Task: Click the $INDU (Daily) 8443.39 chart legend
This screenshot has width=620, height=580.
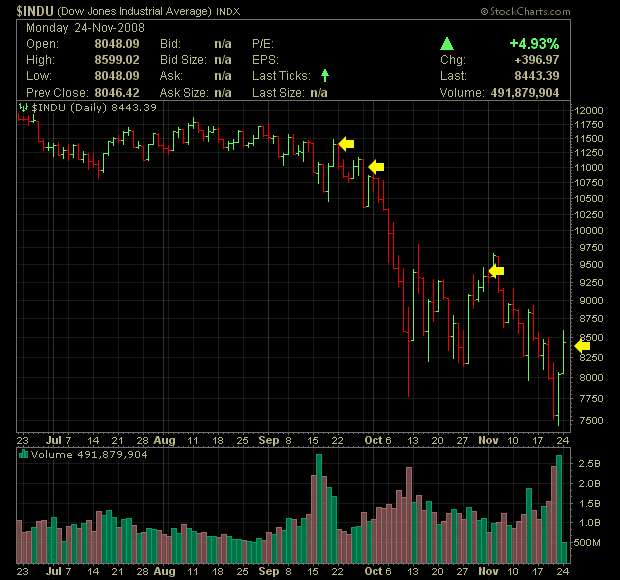Action: click(x=94, y=107)
